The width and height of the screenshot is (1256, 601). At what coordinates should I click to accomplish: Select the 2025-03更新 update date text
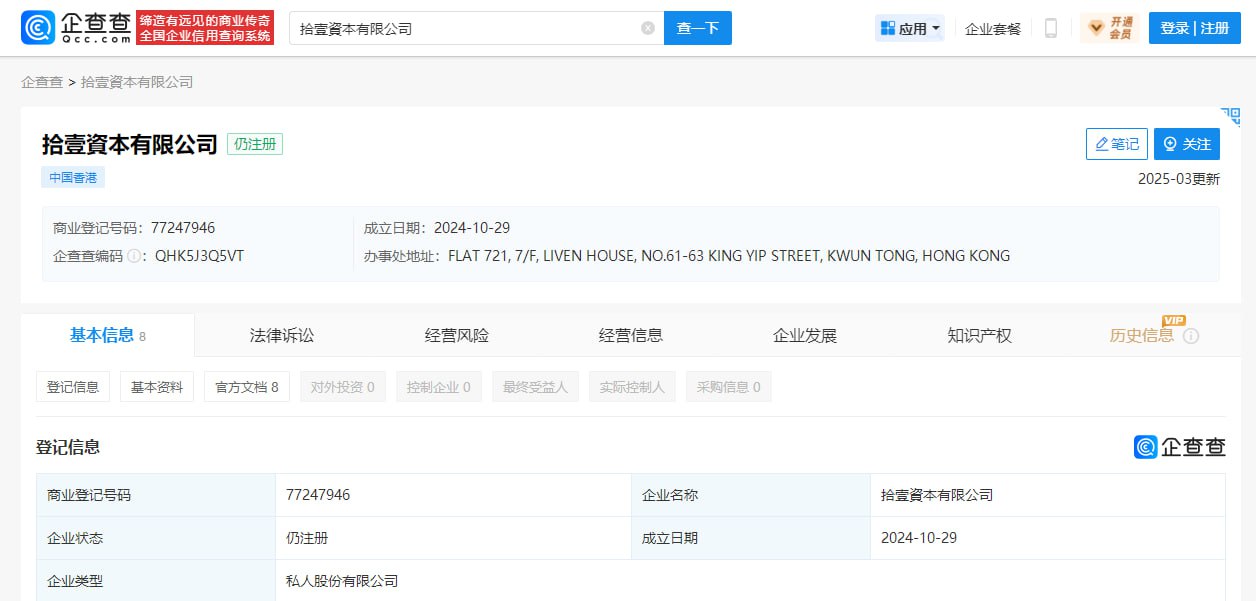click(1179, 179)
